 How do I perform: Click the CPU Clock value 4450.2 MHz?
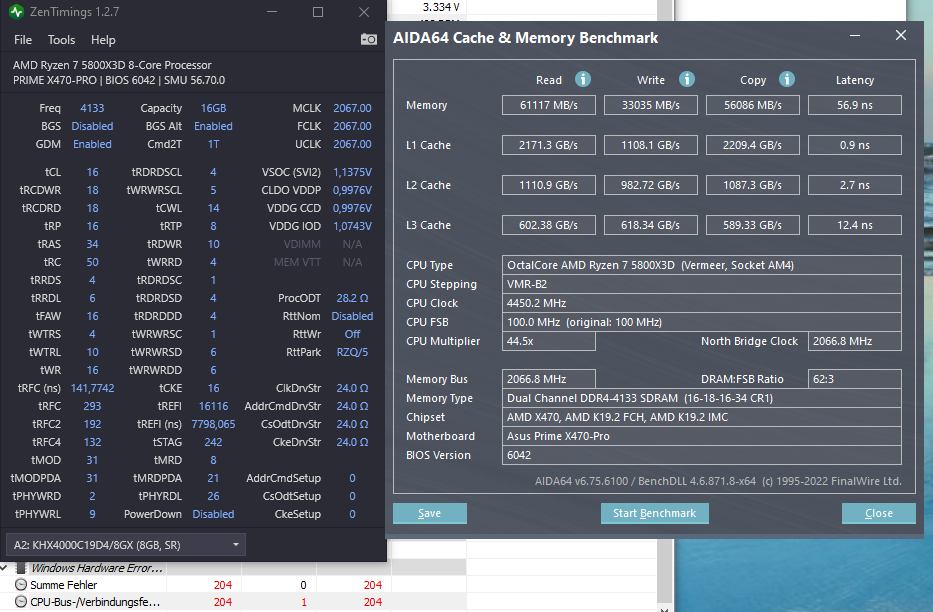702,303
